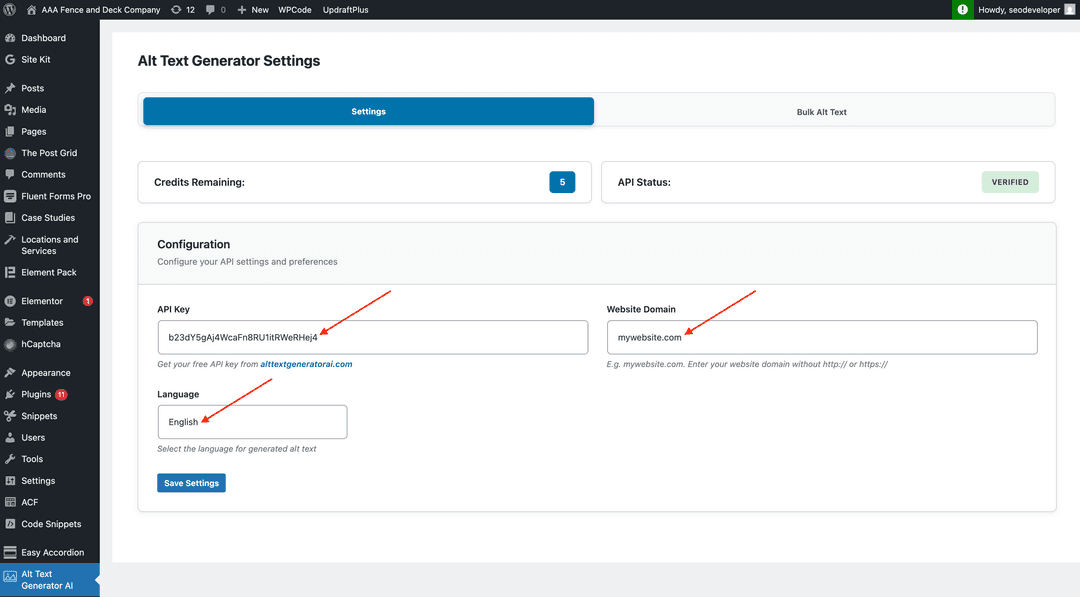The height and width of the screenshot is (597, 1080).
Task: Select the Settings tab
Action: coord(368,110)
